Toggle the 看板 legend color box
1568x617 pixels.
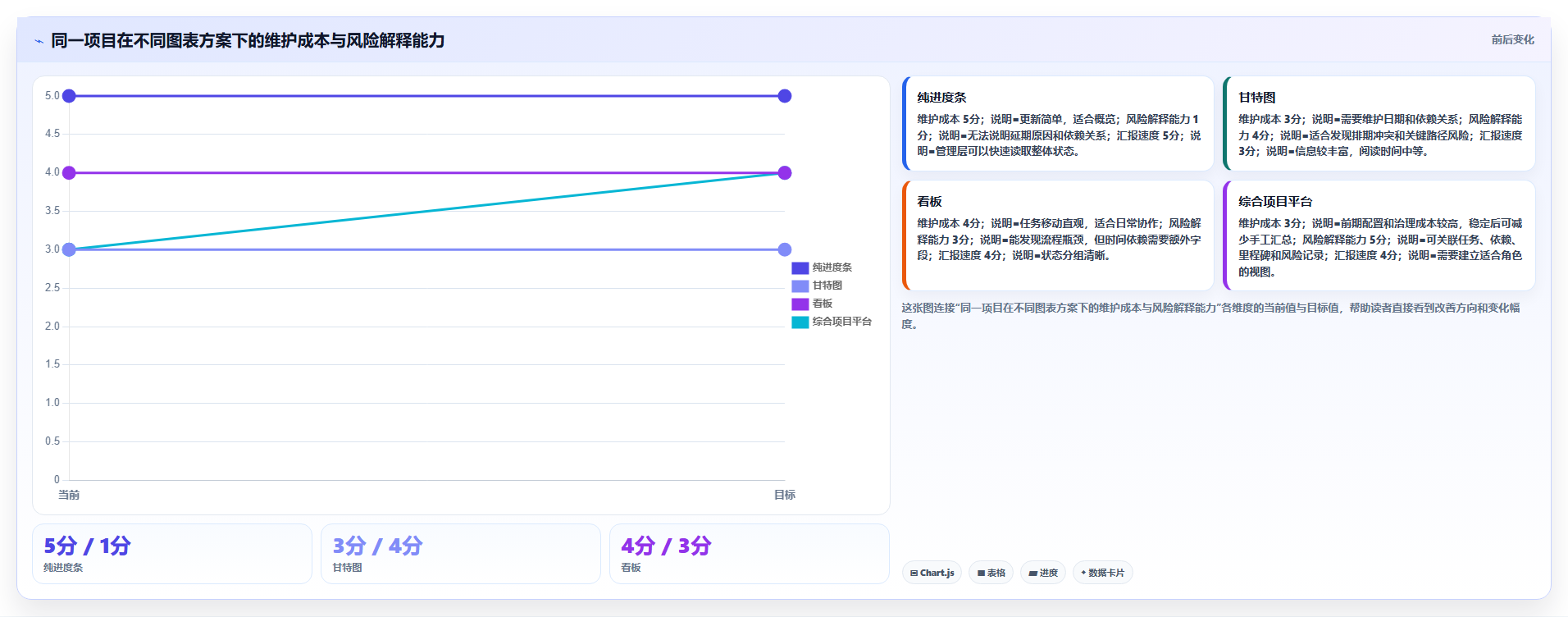[800, 304]
